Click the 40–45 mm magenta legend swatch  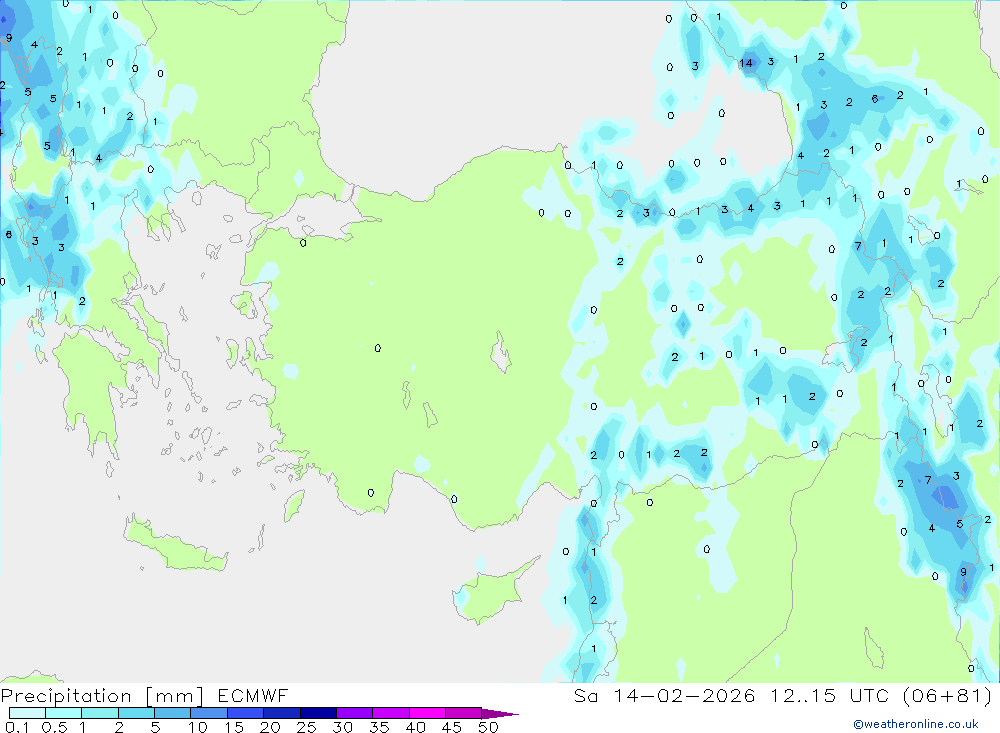(x=427, y=713)
